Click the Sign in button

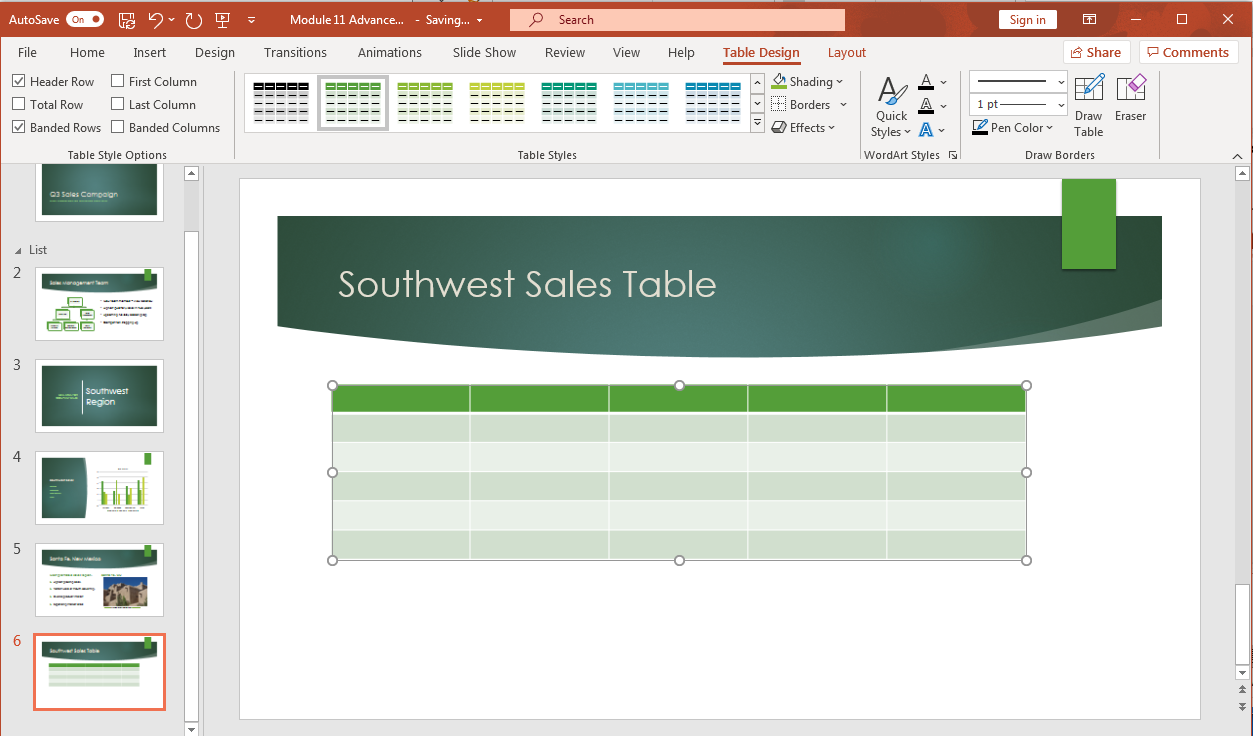(x=1027, y=19)
